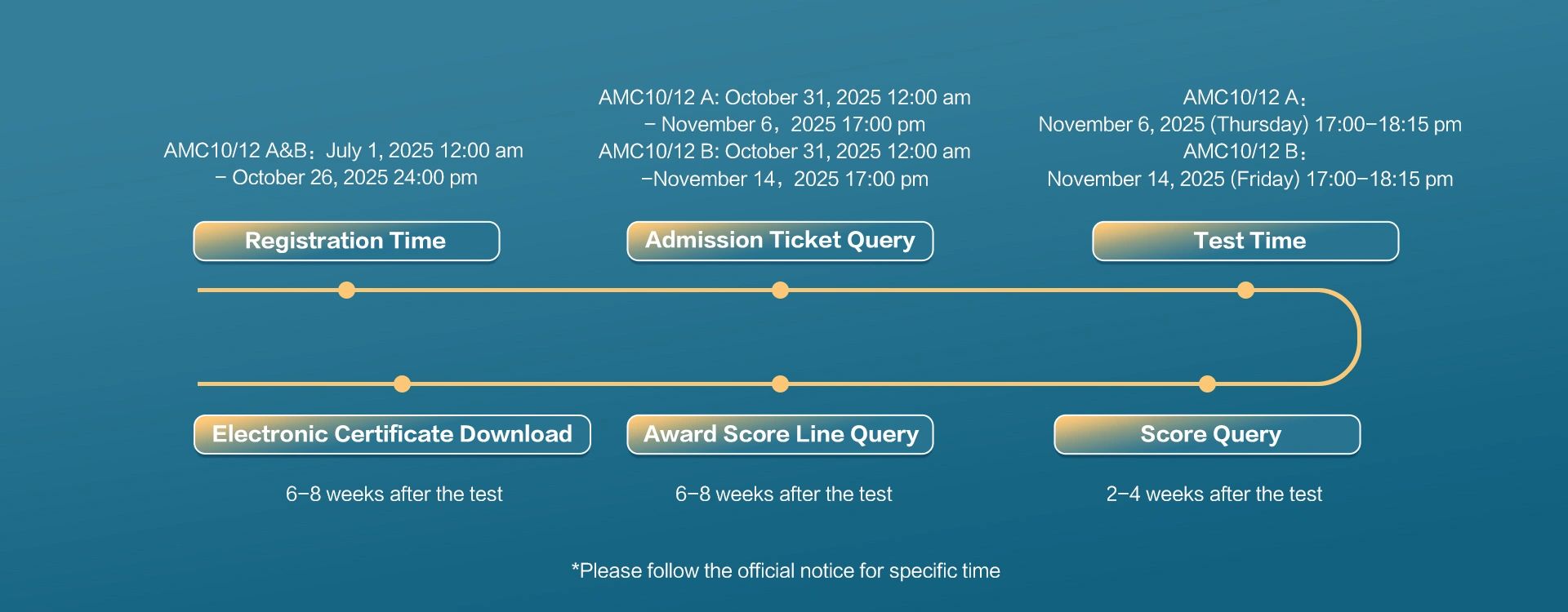Image resolution: width=1568 pixels, height=612 pixels.
Task: Click the "2–4 weeks after the test" text
Action: (1214, 494)
